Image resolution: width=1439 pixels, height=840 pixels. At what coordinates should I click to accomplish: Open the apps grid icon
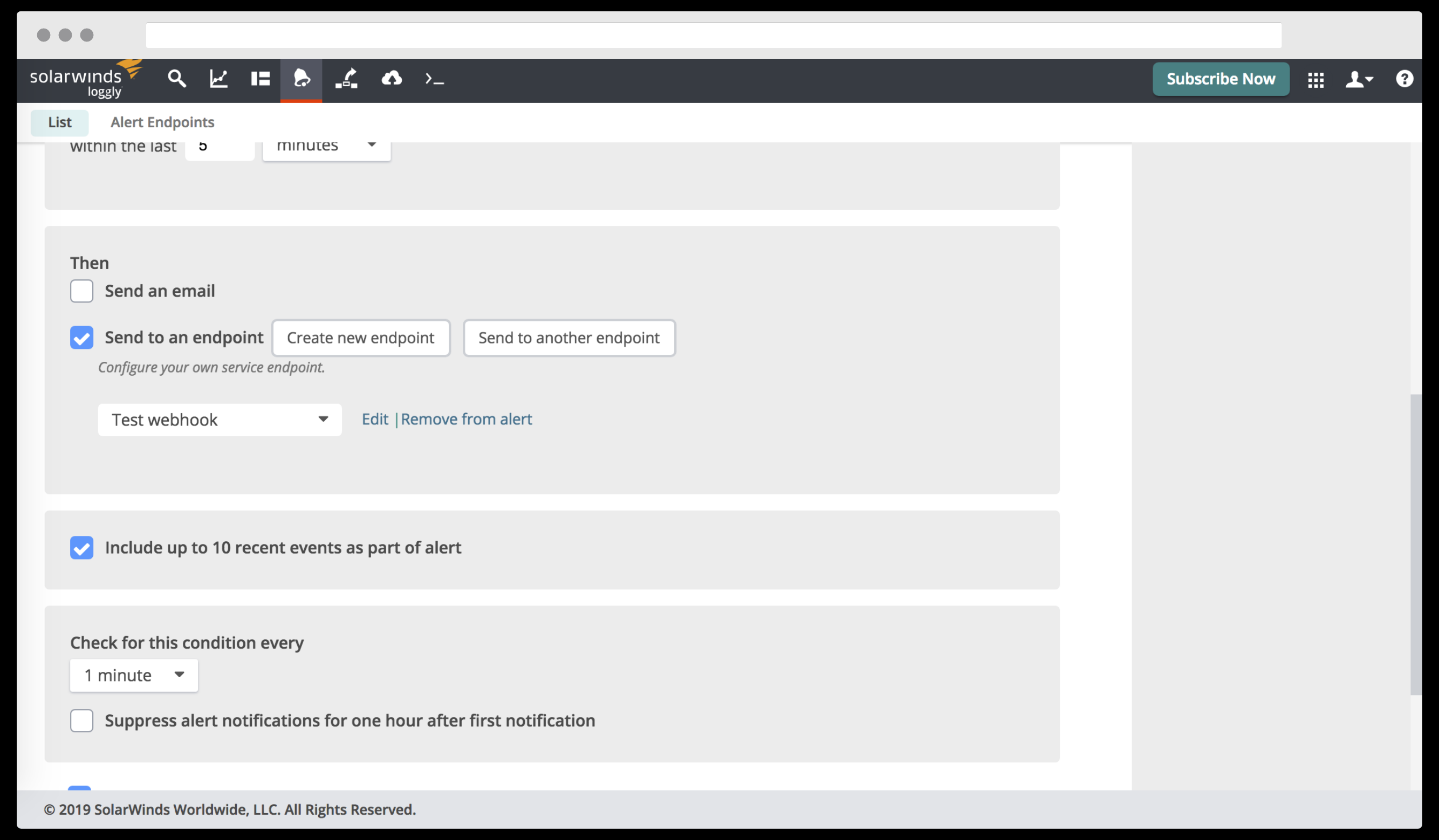coord(1315,80)
